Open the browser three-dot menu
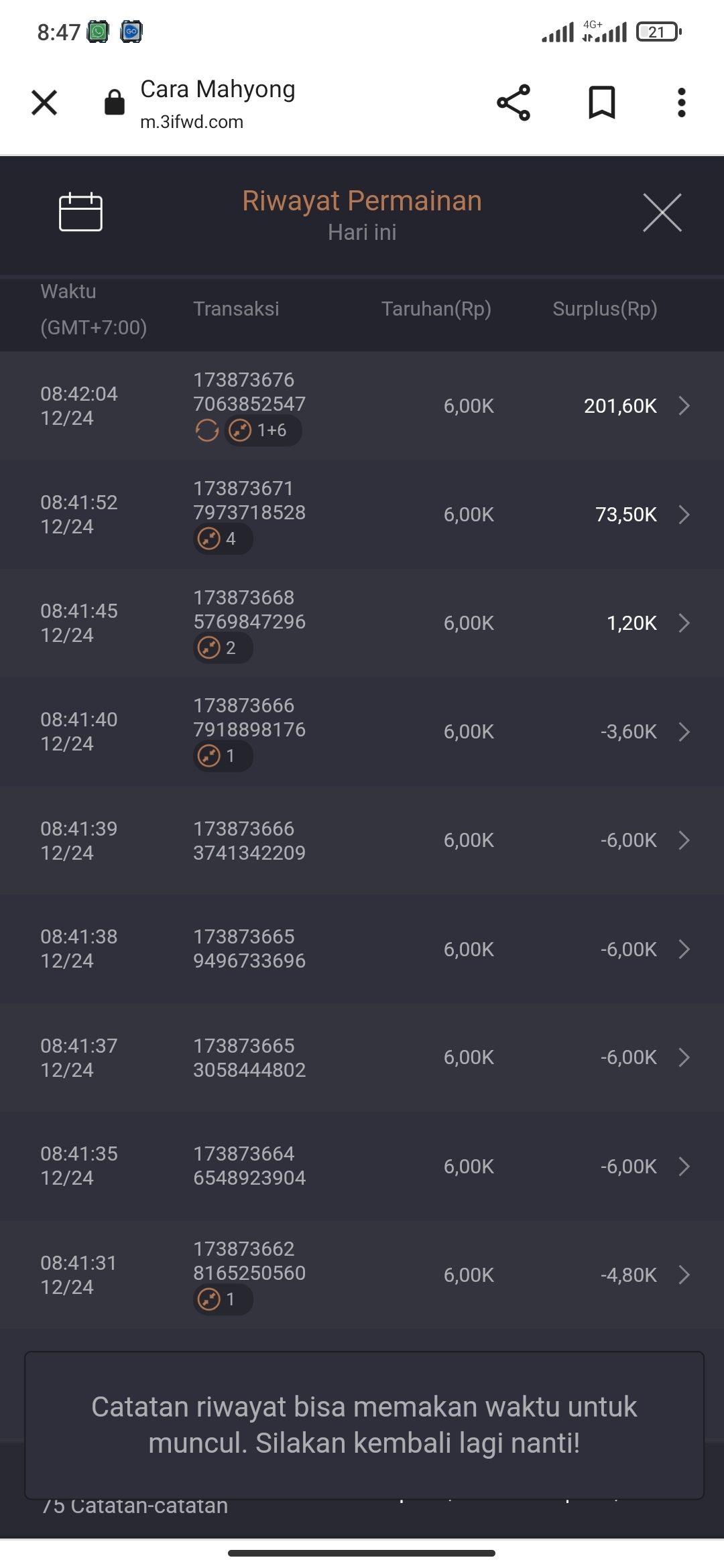 681,103
